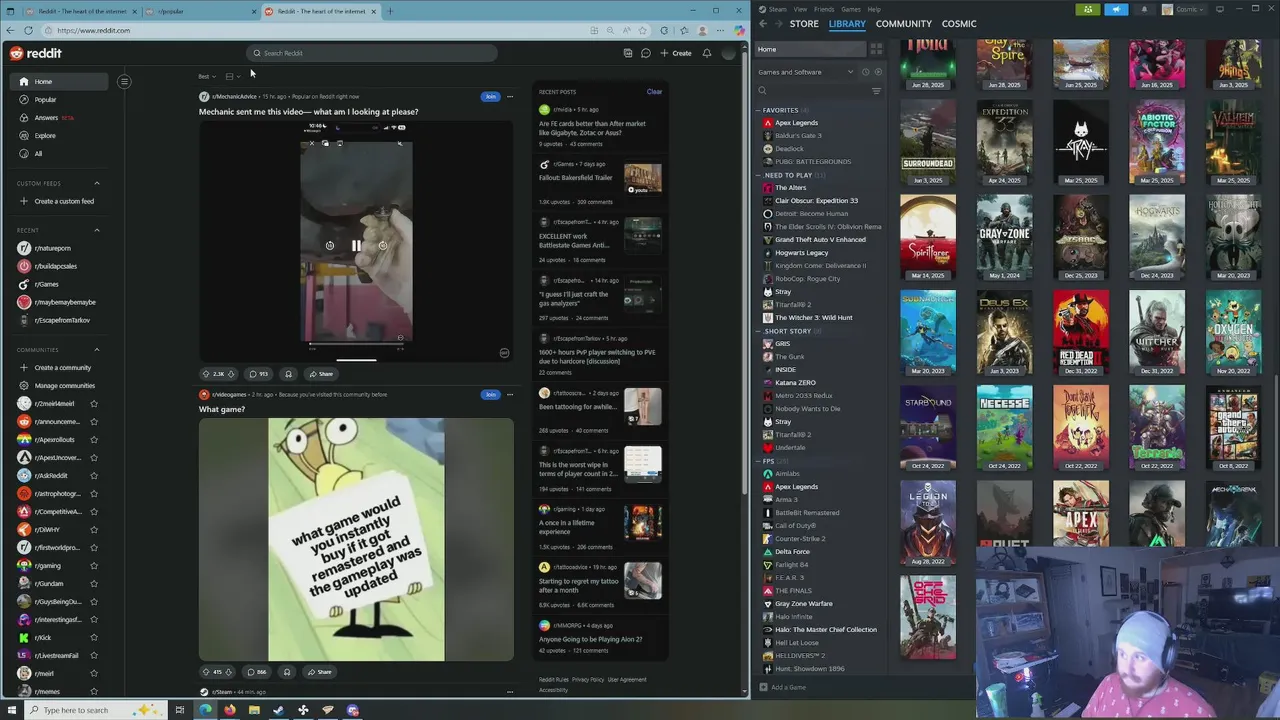The height and width of the screenshot is (720, 1280).
Task: Click Add a Game in Steam
Action: 783,688
